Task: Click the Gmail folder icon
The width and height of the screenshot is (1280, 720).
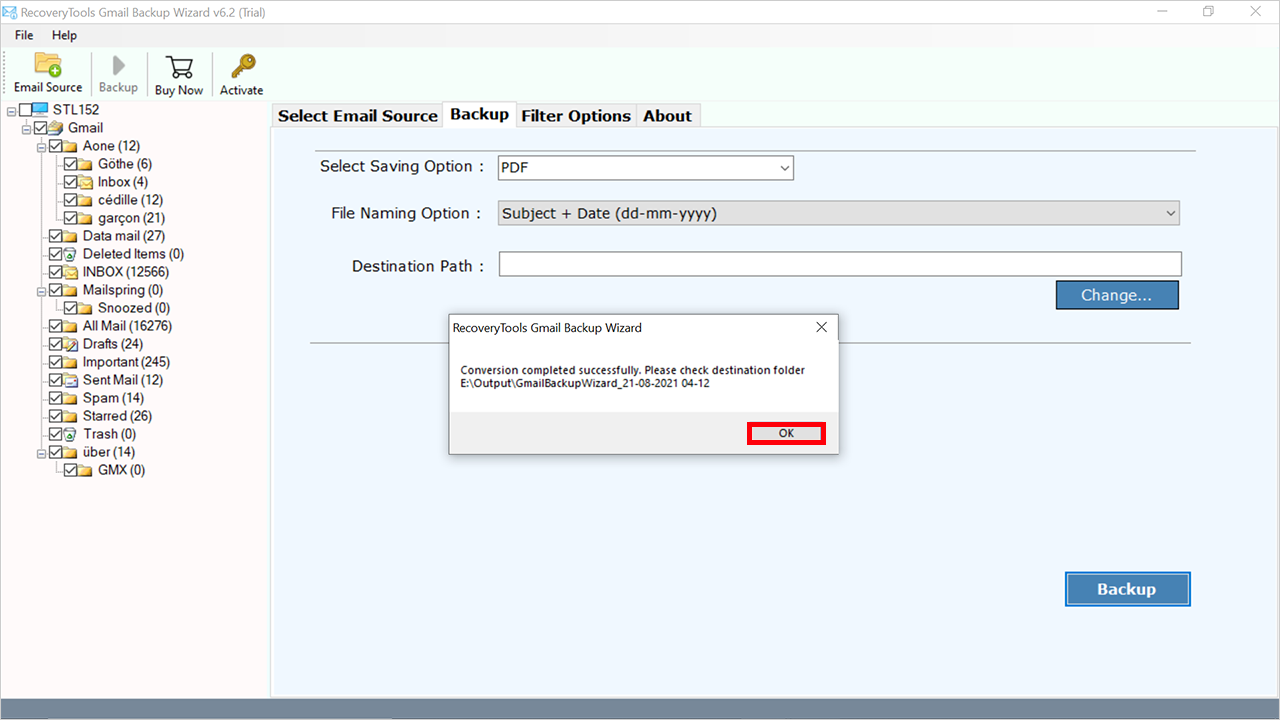Action: coord(56,128)
